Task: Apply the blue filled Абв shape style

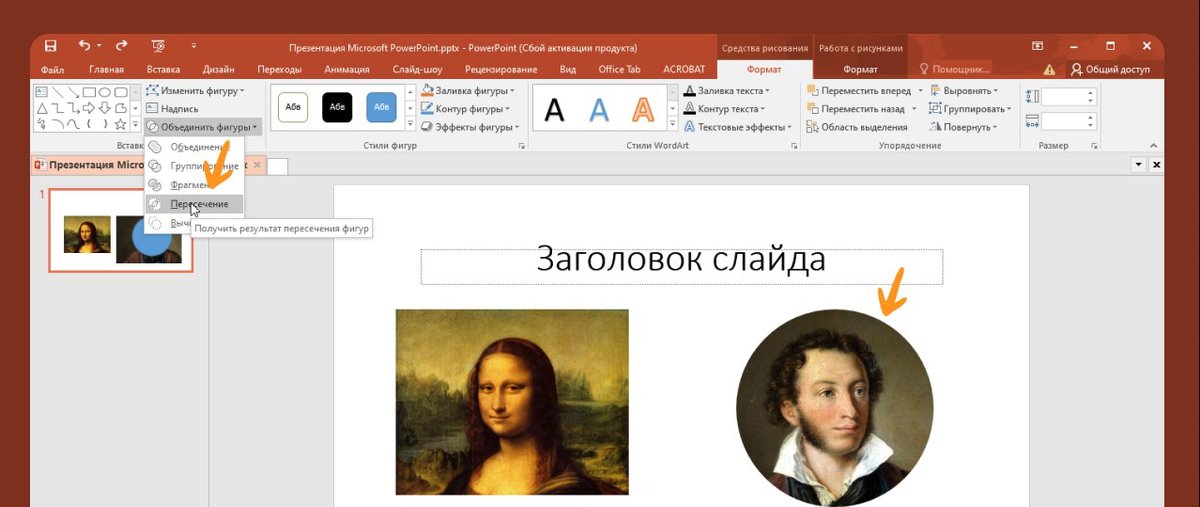Action: 381,106
